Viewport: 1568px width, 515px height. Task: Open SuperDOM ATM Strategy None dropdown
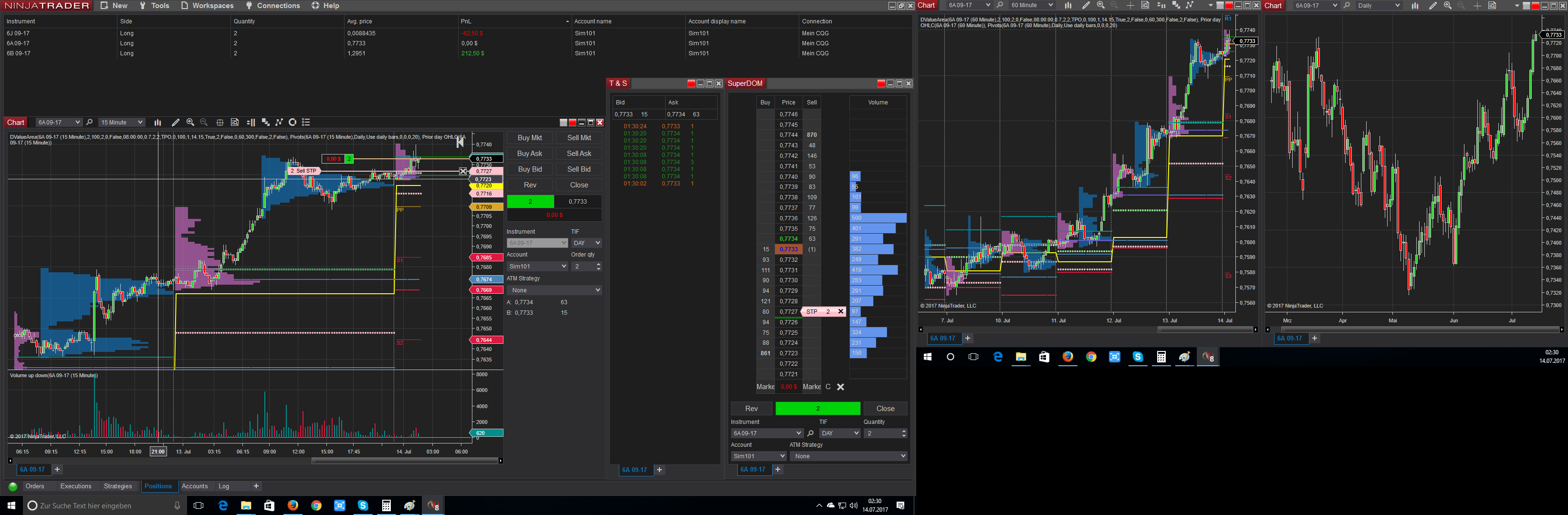tap(848, 456)
